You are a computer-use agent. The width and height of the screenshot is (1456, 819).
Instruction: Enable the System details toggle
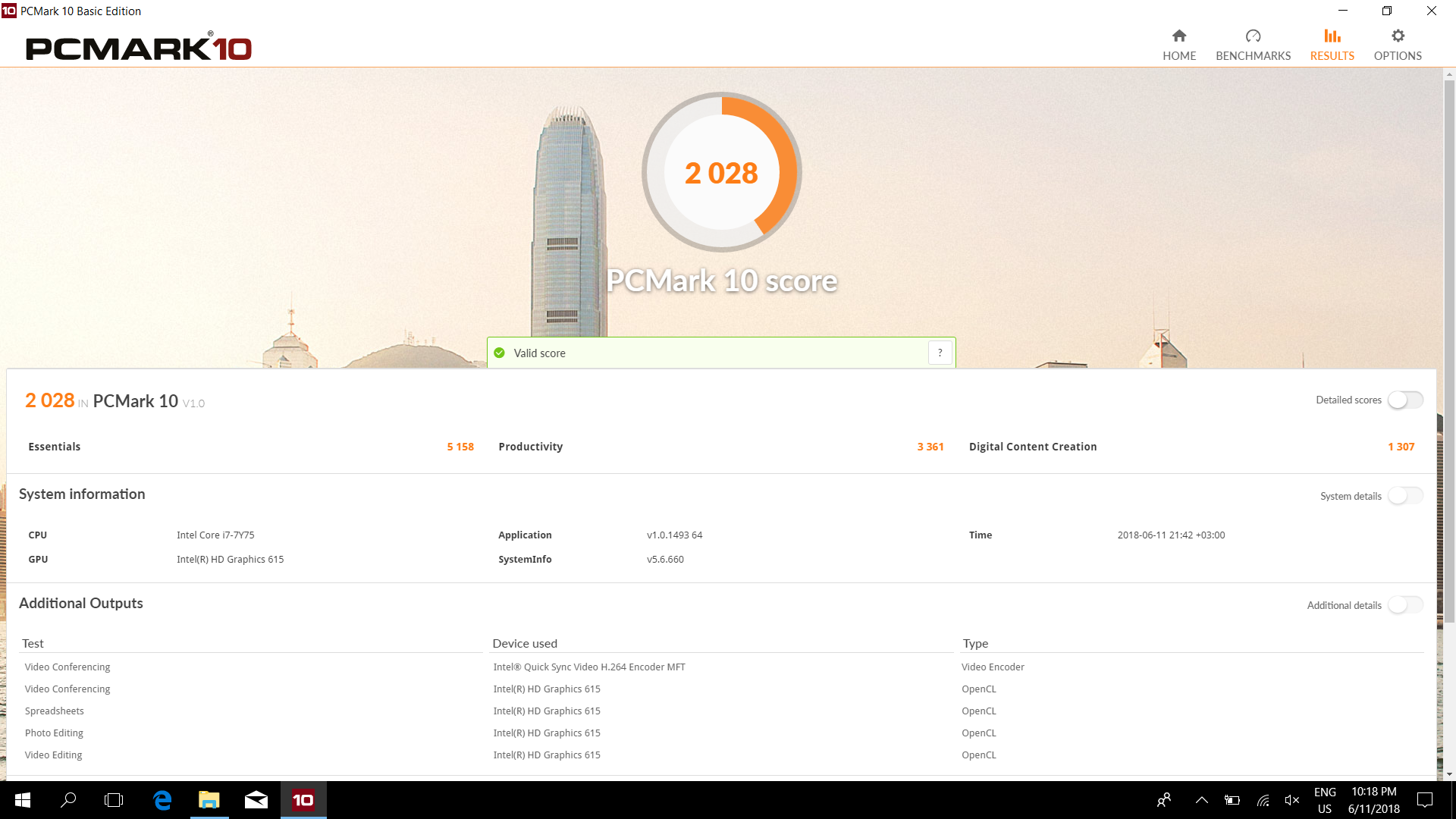[1405, 496]
